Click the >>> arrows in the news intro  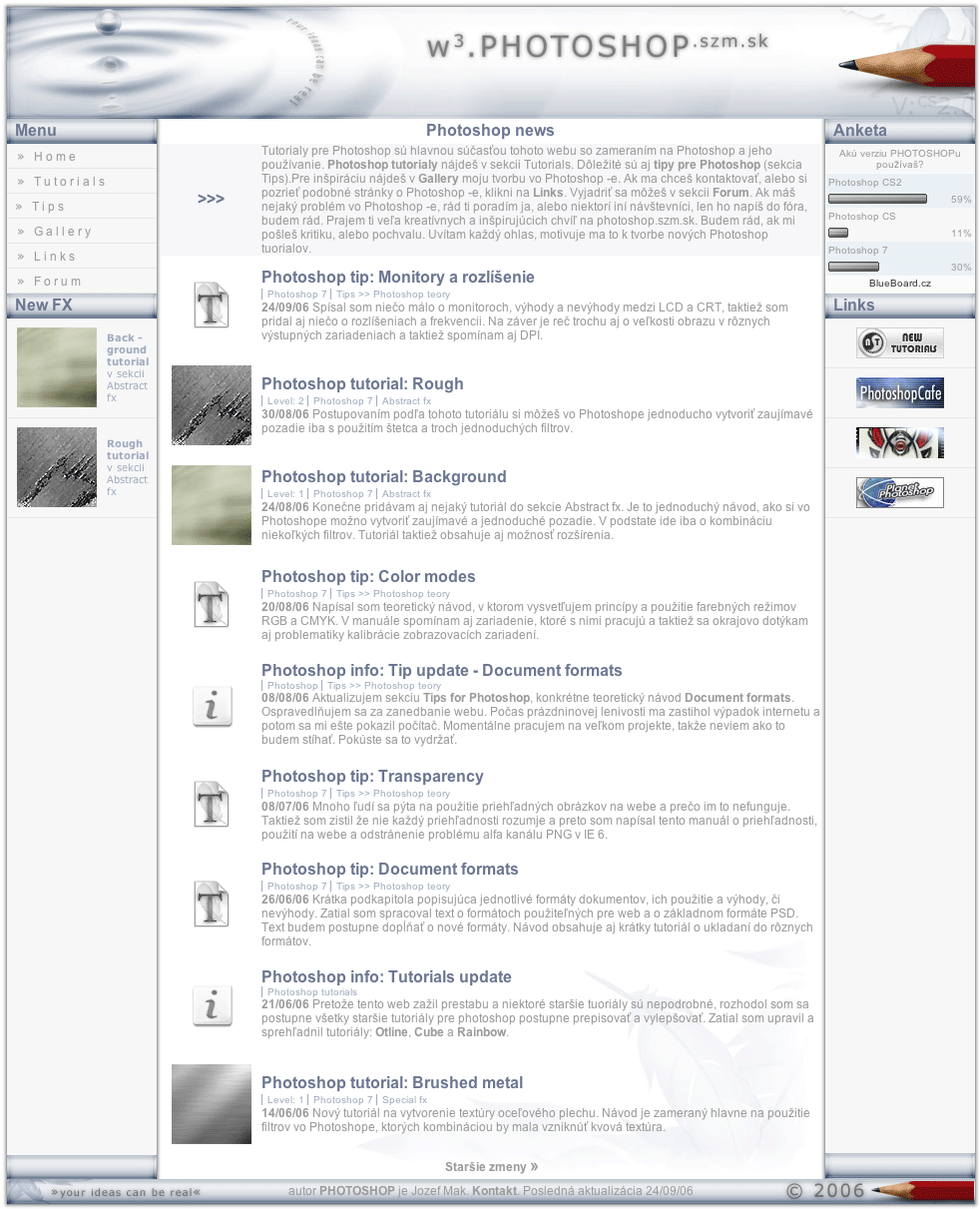pos(211,199)
